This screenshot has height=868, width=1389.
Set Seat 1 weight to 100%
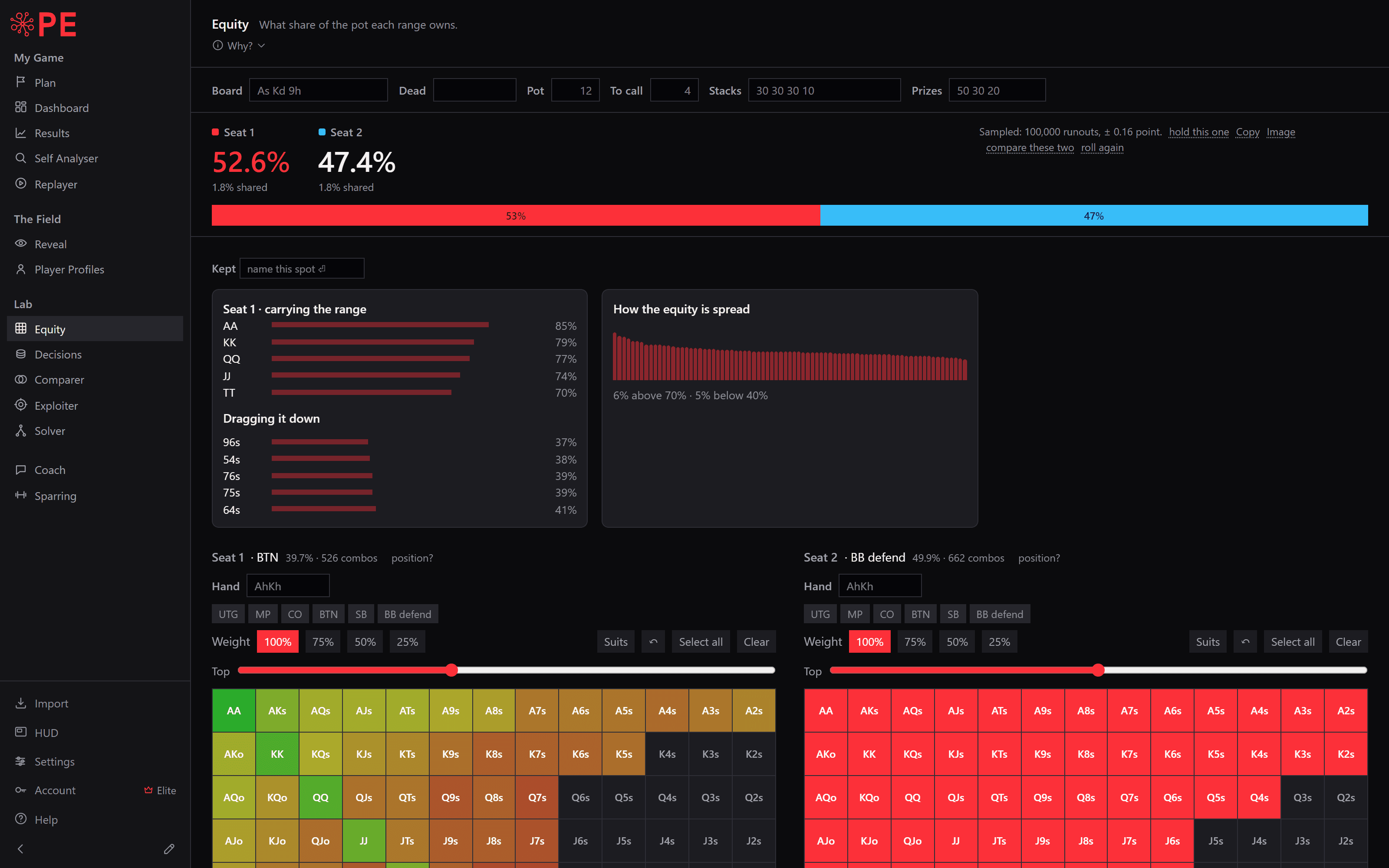click(x=278, y=642)
